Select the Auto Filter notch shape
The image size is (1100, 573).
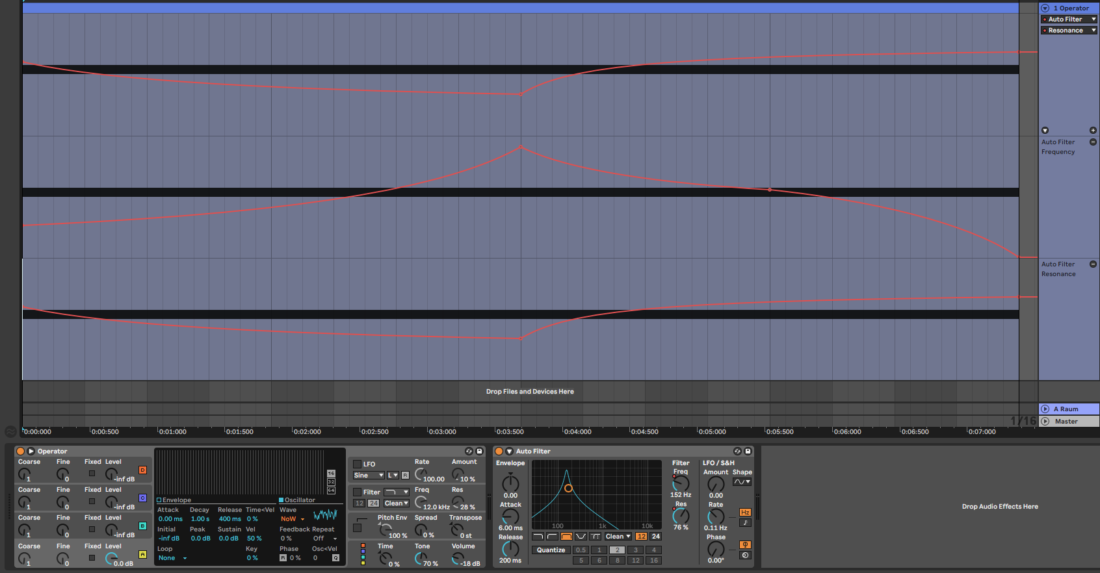click(x=581, y=537)
